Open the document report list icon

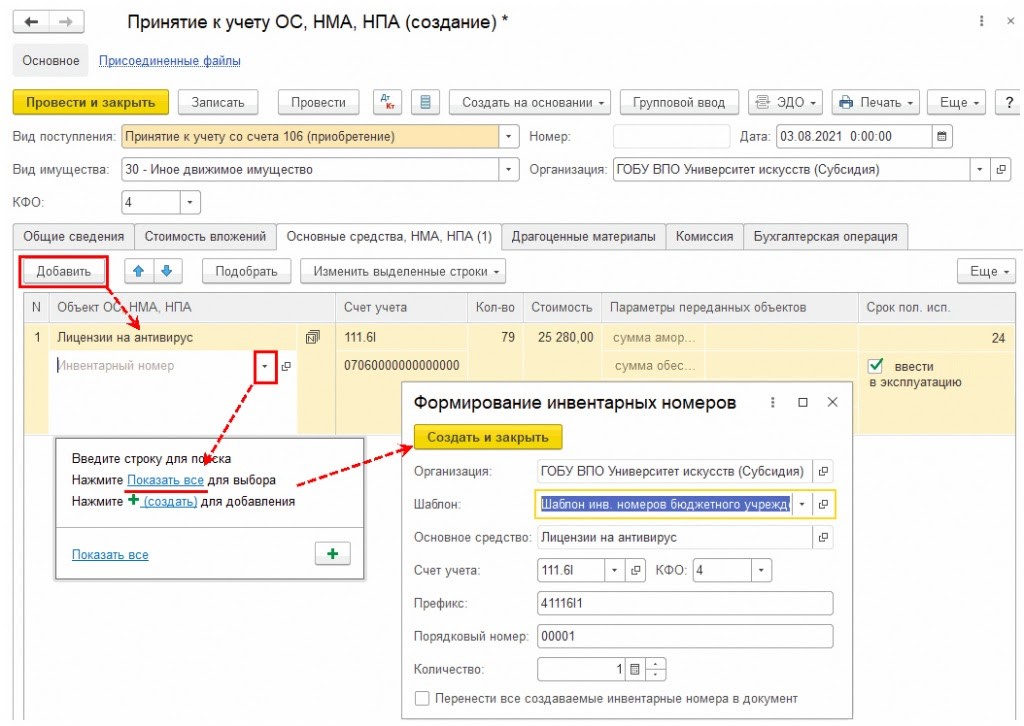pos(425,102)
